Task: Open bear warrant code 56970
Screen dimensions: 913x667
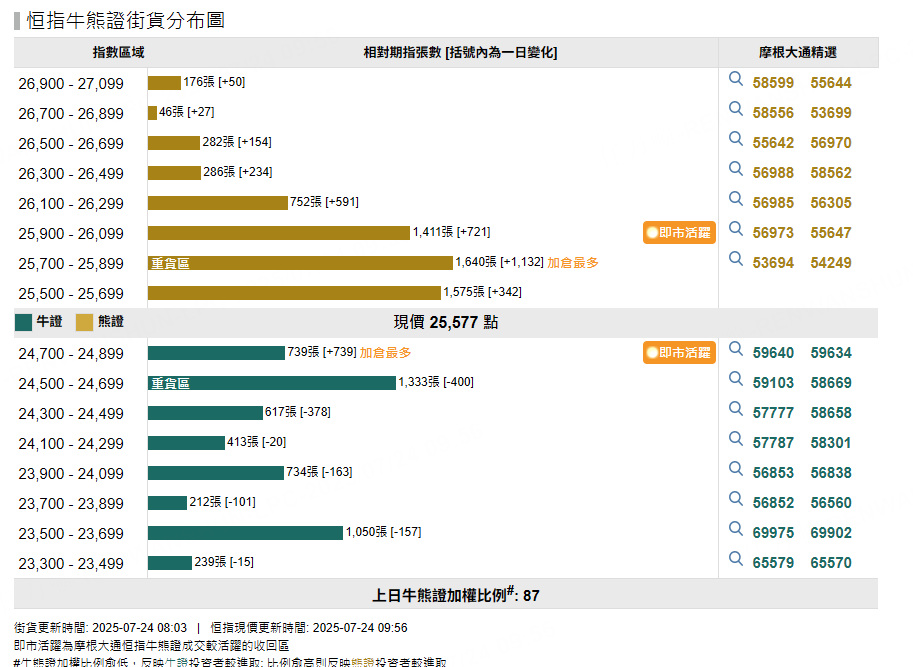Action: pos(831,143)
